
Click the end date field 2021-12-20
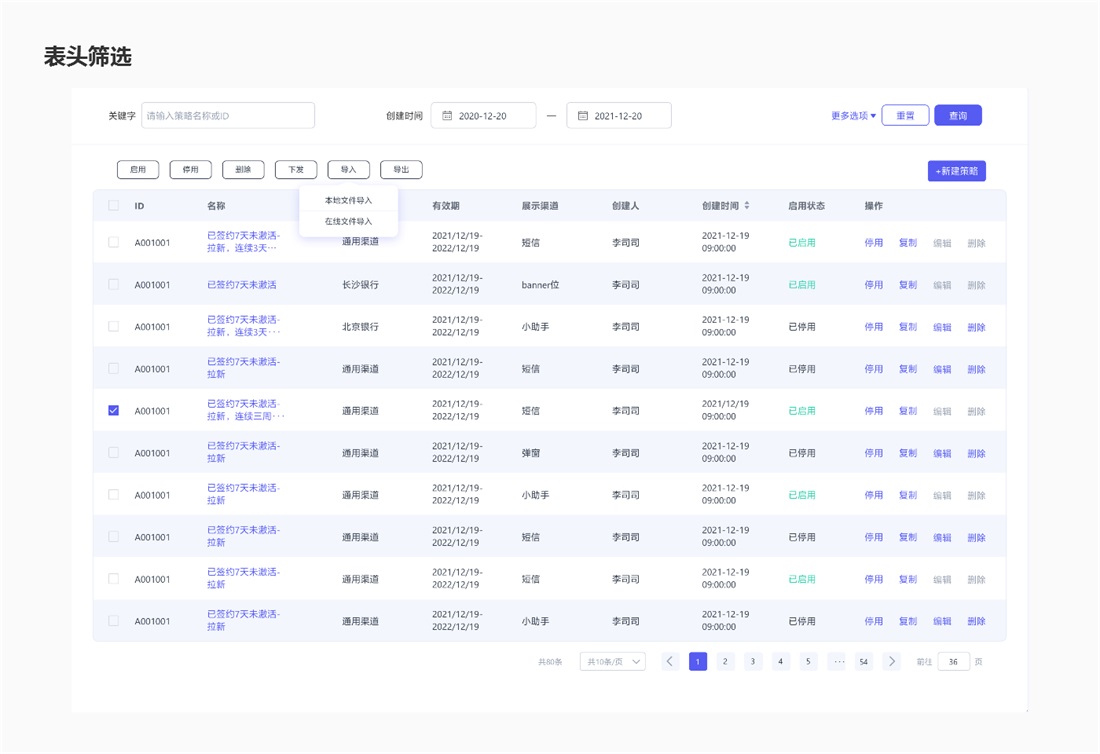pos(619,116)
